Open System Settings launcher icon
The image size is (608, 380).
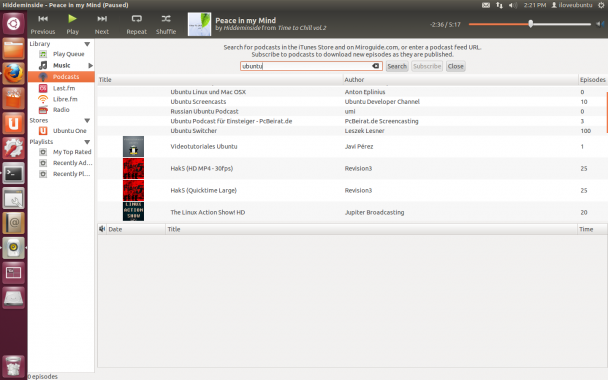14,148
